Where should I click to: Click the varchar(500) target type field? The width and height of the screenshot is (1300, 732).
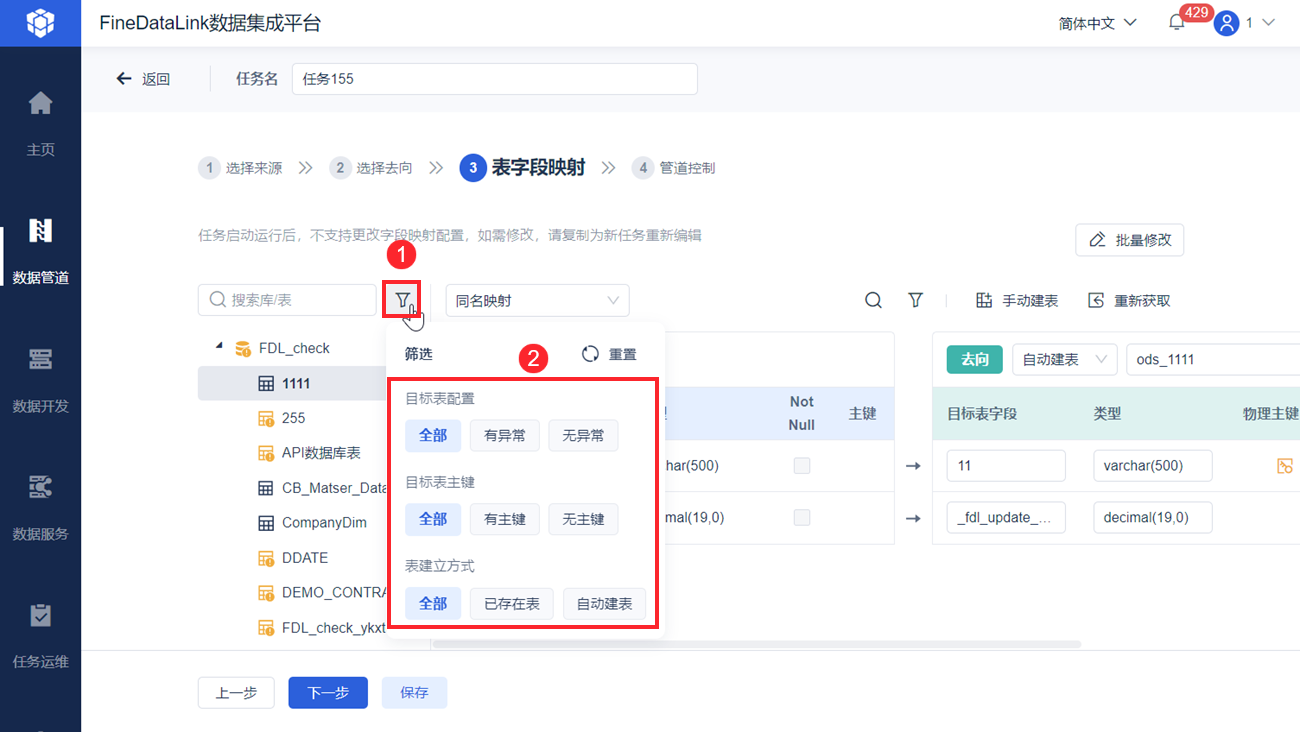click(x=1153, y=465)
